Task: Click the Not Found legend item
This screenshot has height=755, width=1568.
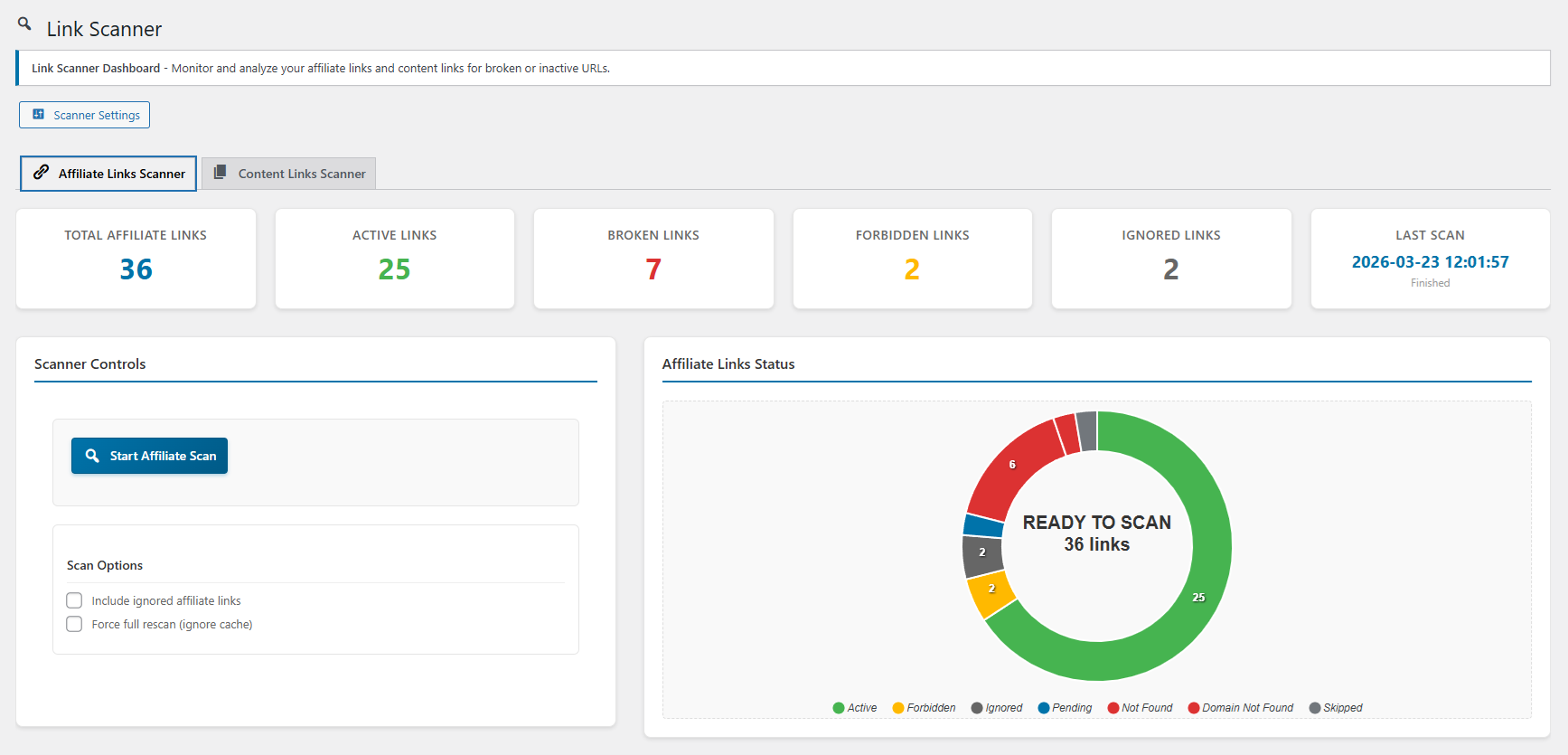Action: click(x=1141, y=708)
